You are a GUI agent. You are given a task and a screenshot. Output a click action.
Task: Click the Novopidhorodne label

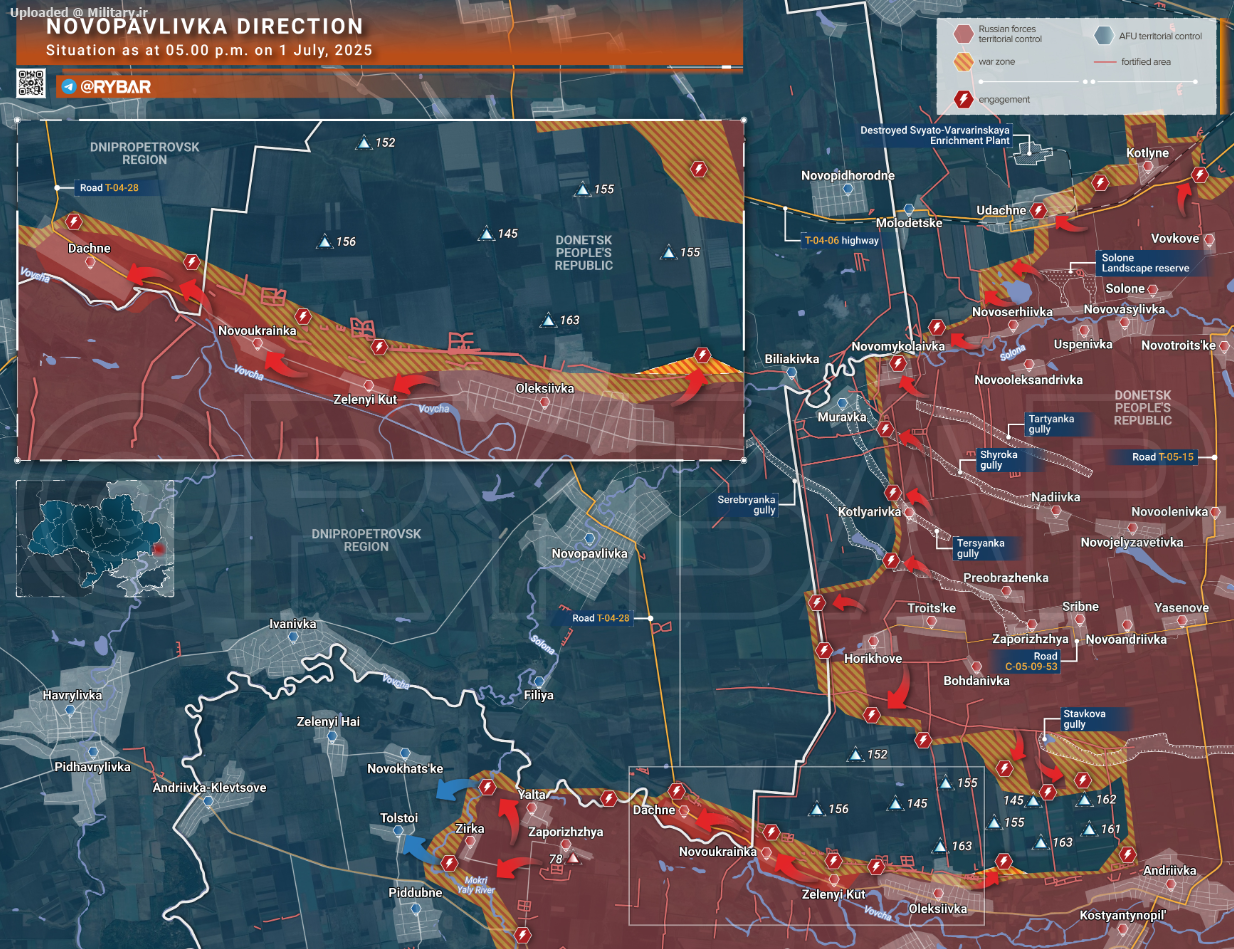848,176
